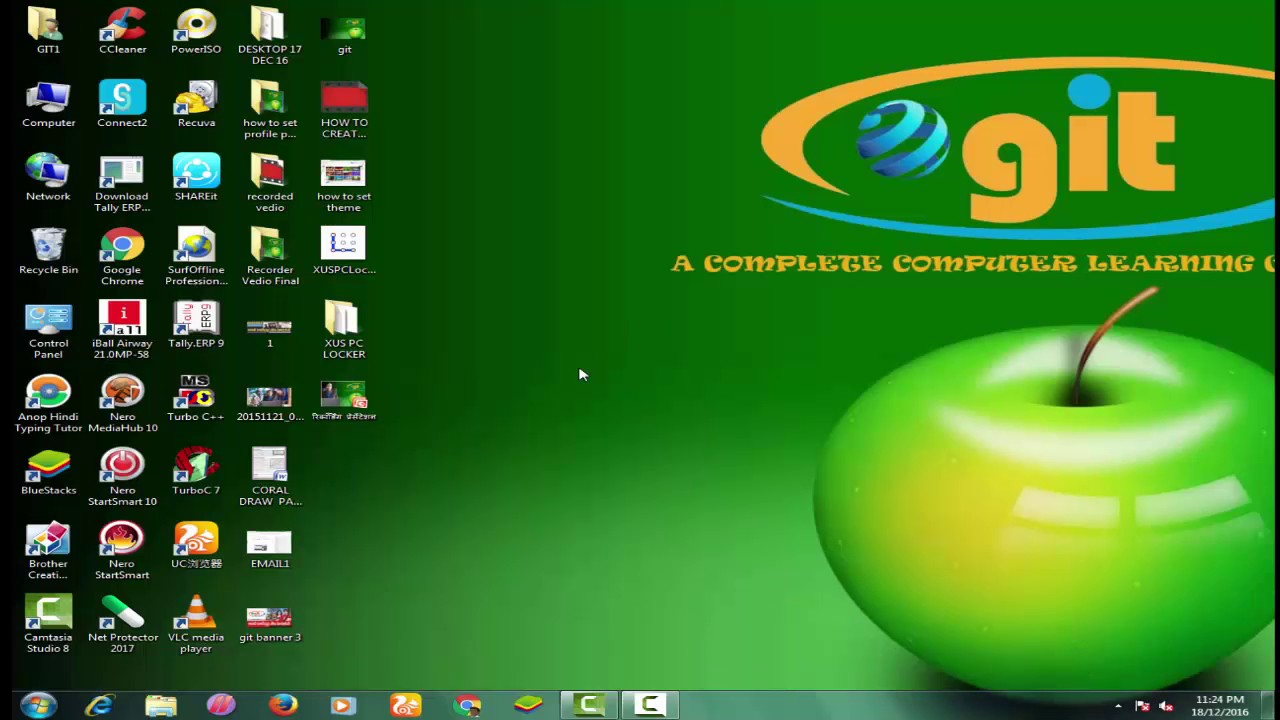
Task: Open CCleaner desktop shortcut
Action: tap(122, 31)
